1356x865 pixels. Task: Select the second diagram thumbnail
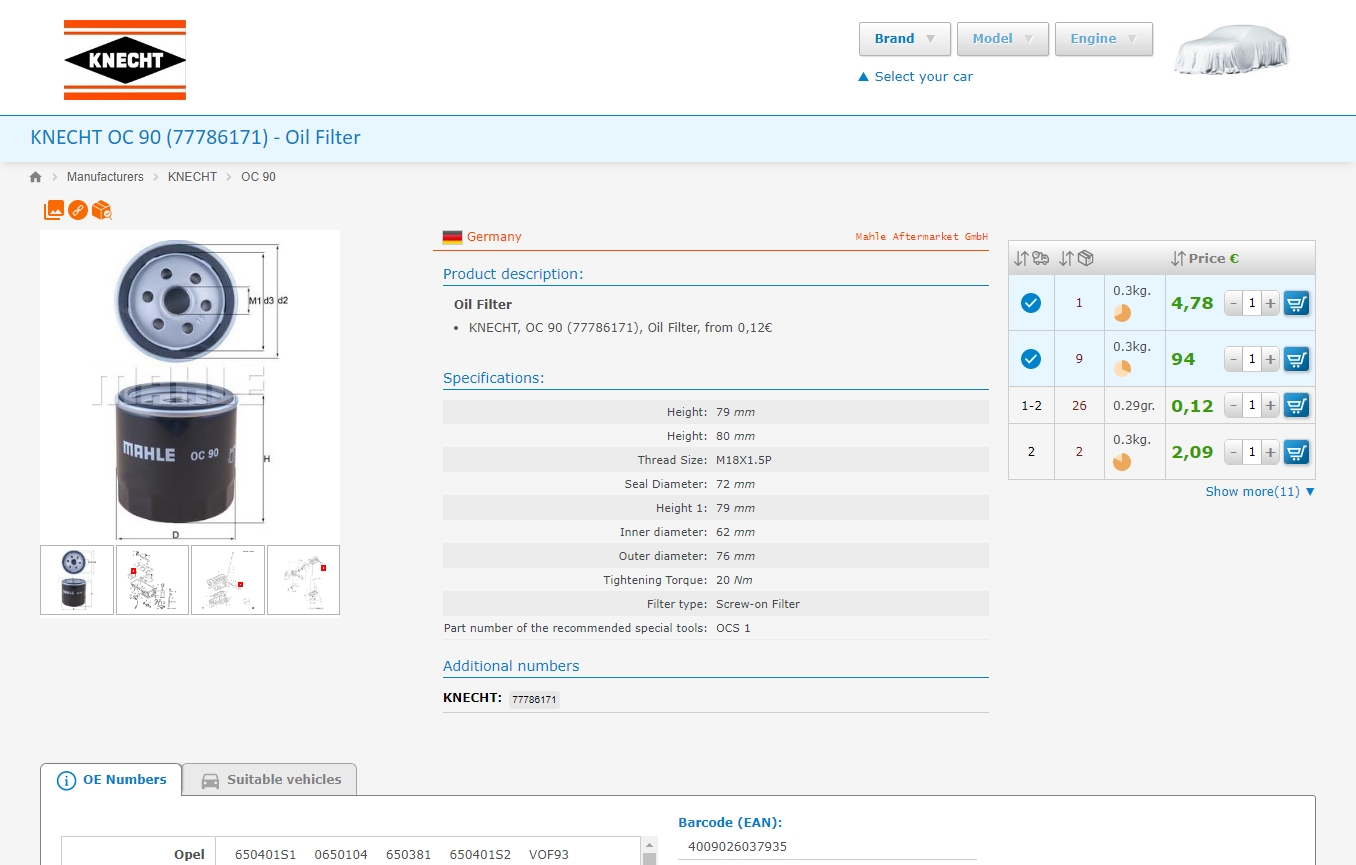click(152, 580)
